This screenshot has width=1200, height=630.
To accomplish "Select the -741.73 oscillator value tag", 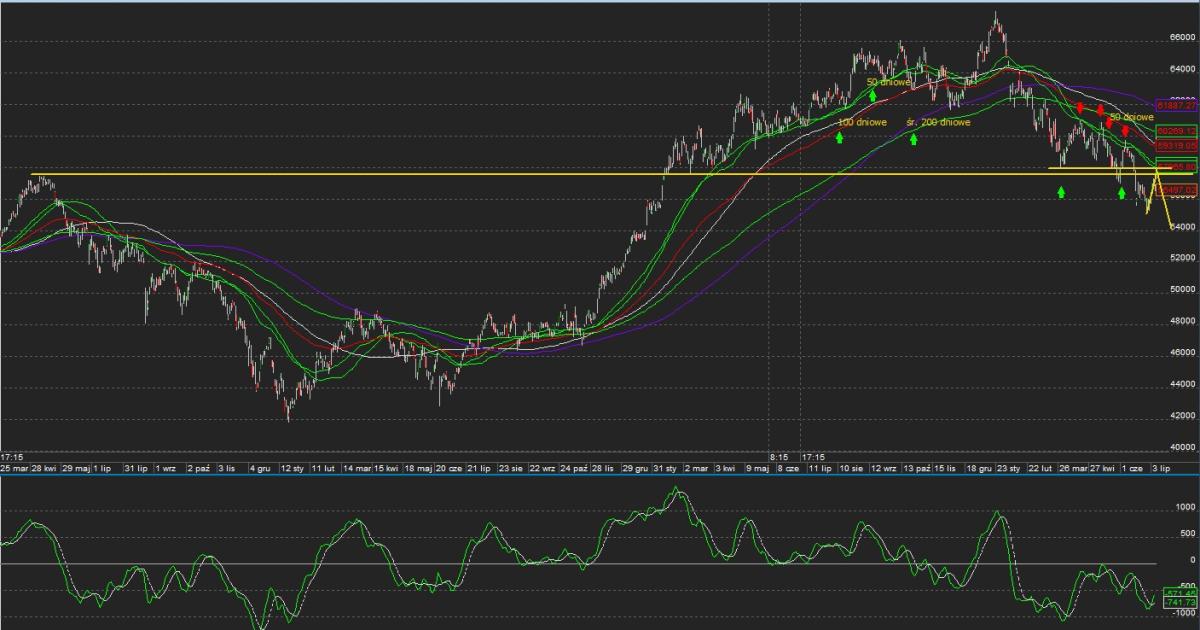I will click(x=1169, y=602).
